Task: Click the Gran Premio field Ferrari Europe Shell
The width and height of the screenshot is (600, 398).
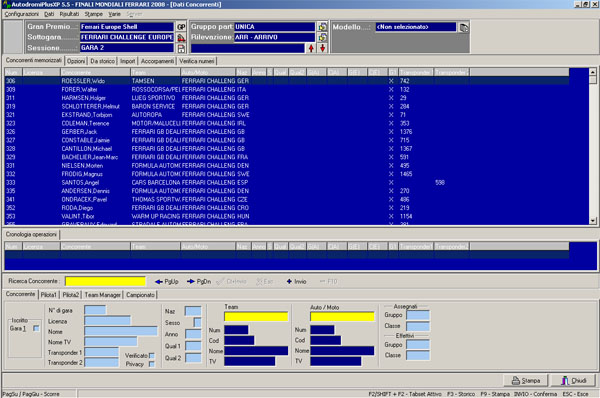Action: (x=127, y=27)
